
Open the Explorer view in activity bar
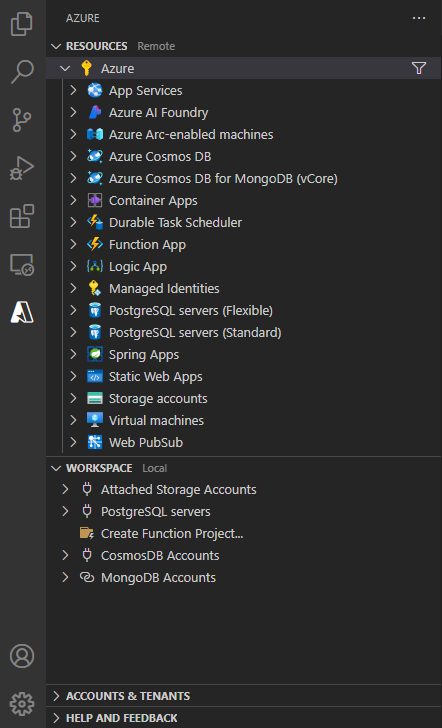click(22, 23)
